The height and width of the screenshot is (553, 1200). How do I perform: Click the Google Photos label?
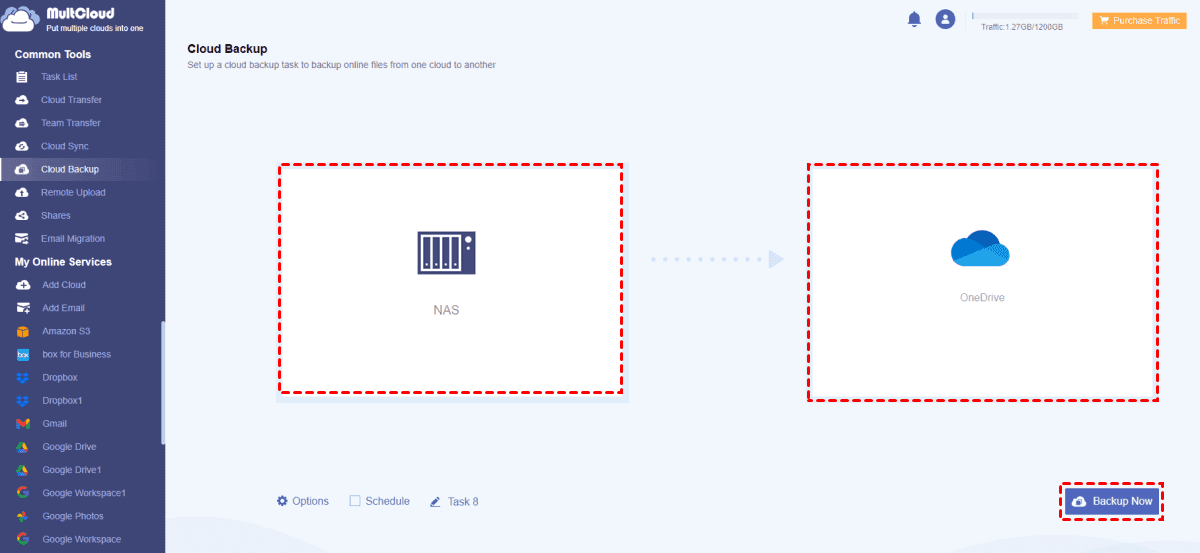pyautogui.click(x=72, y=516)
